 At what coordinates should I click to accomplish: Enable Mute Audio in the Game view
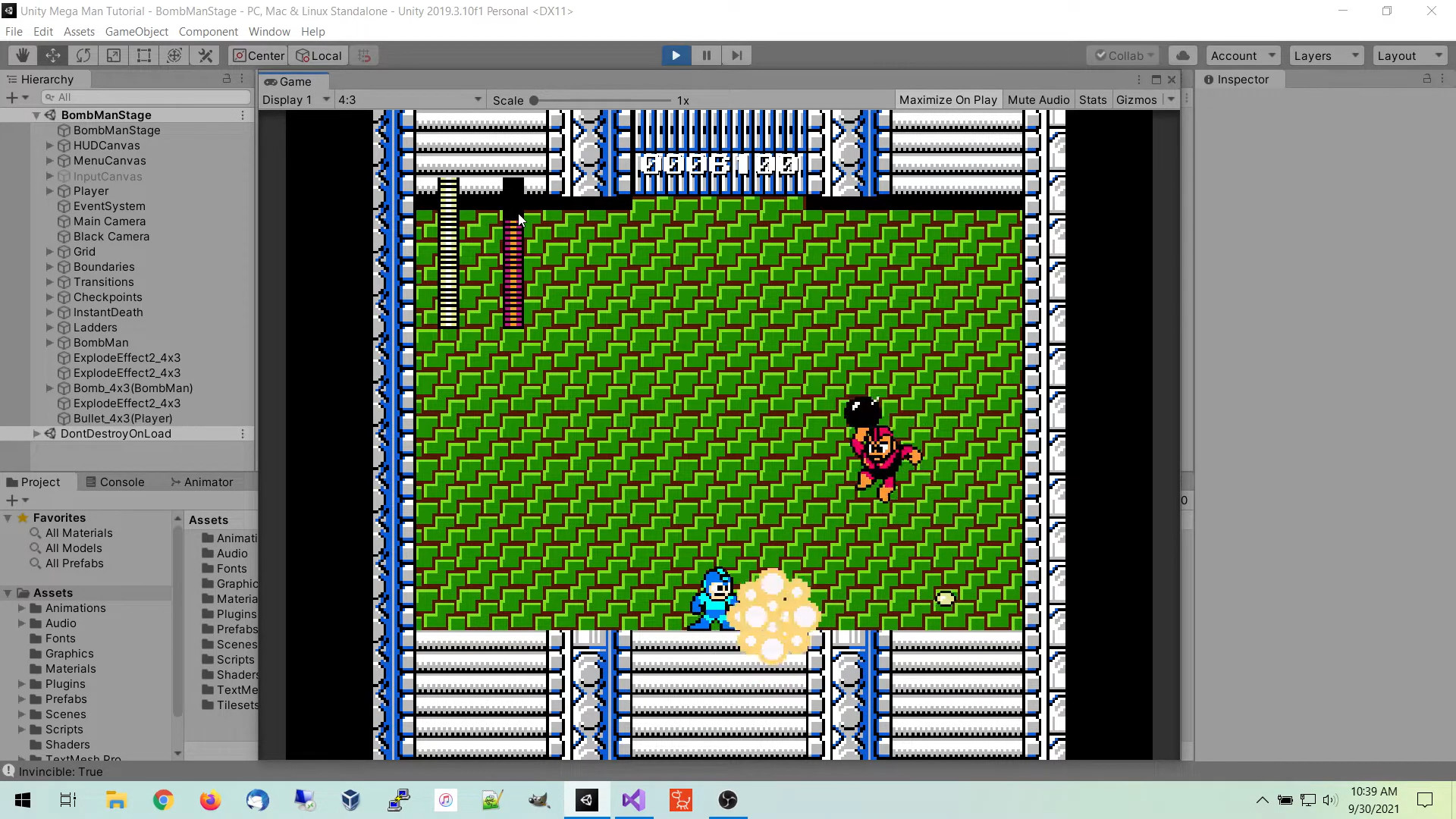(1038, 99)
